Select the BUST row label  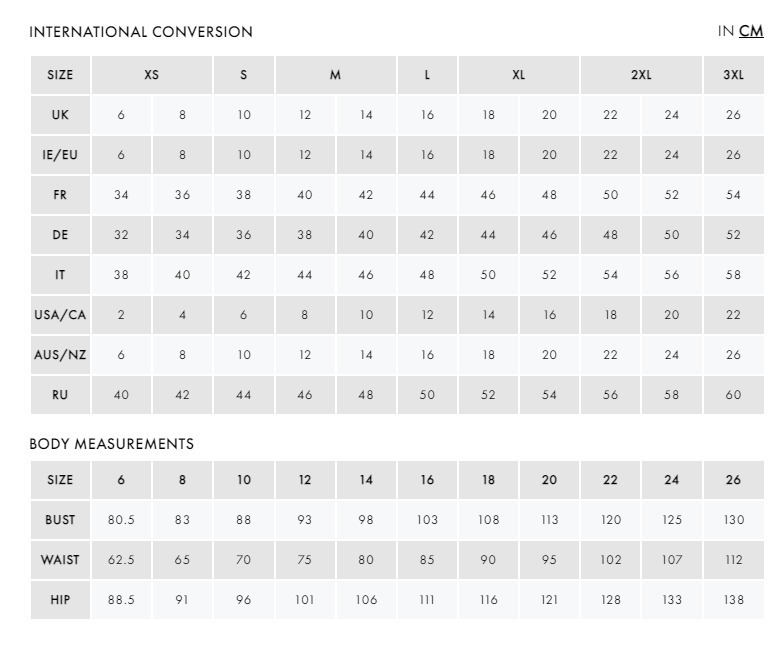coord(60,520)
